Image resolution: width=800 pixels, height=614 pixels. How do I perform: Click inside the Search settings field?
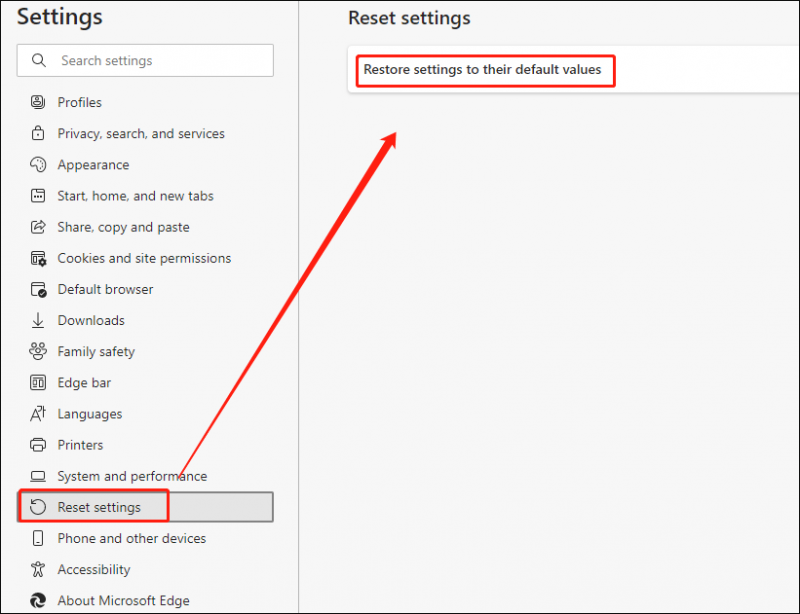click(x=145, y=60)
